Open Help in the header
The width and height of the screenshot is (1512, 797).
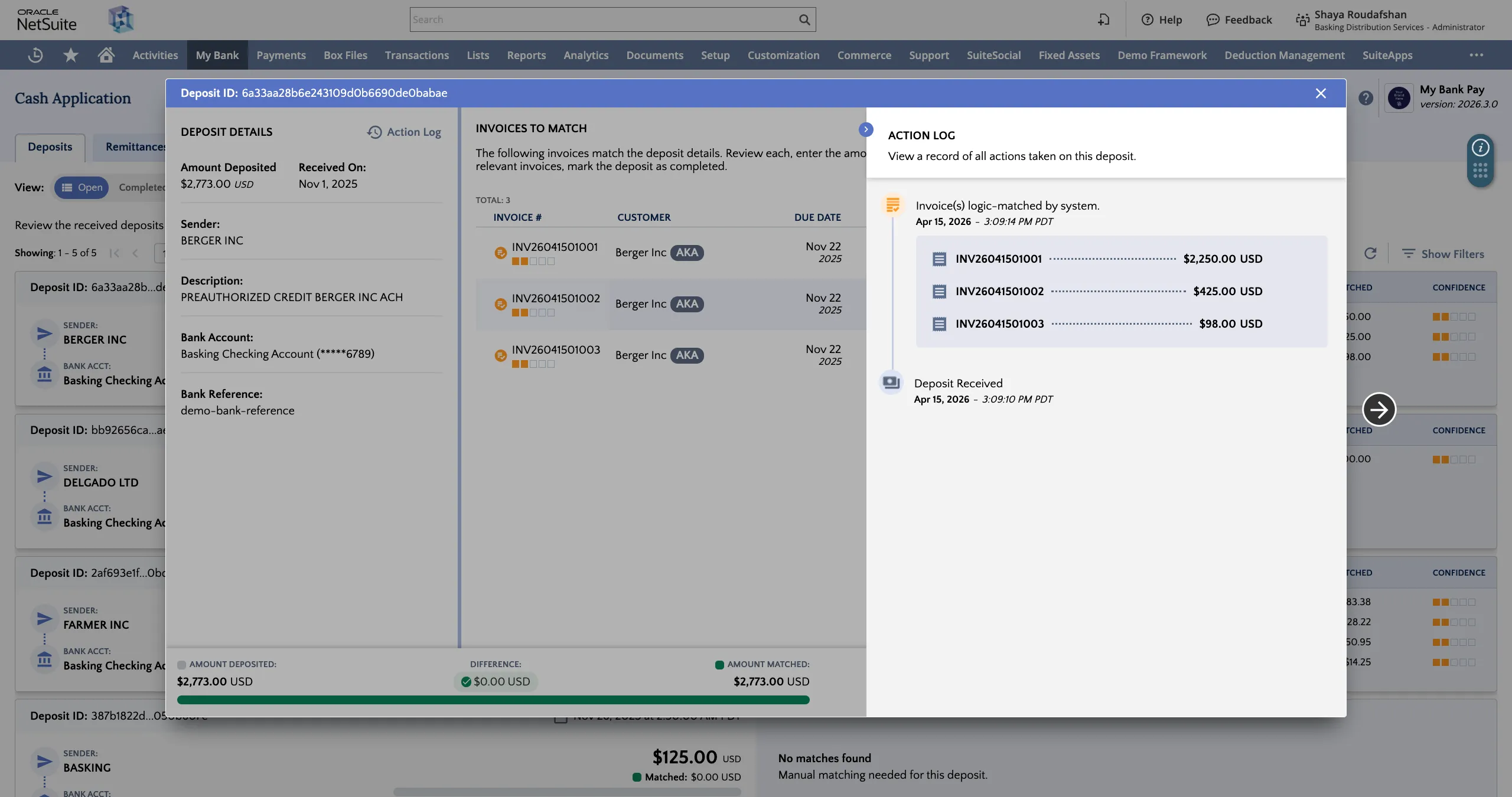1162,19
